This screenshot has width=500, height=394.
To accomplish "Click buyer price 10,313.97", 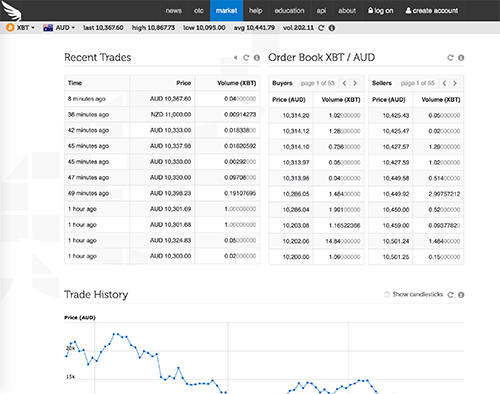I will pyautogui.click(x=296, y=163).
